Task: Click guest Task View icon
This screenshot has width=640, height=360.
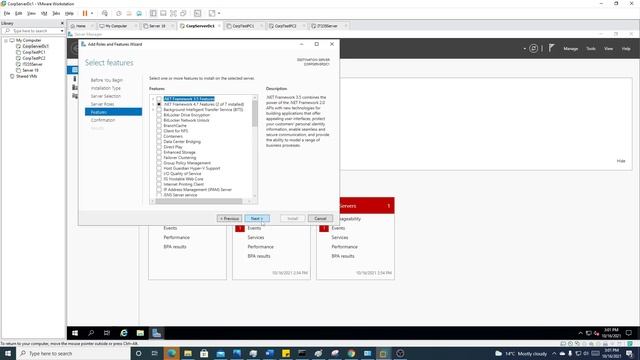Action: pyautogui.click(x=107, y=333)
